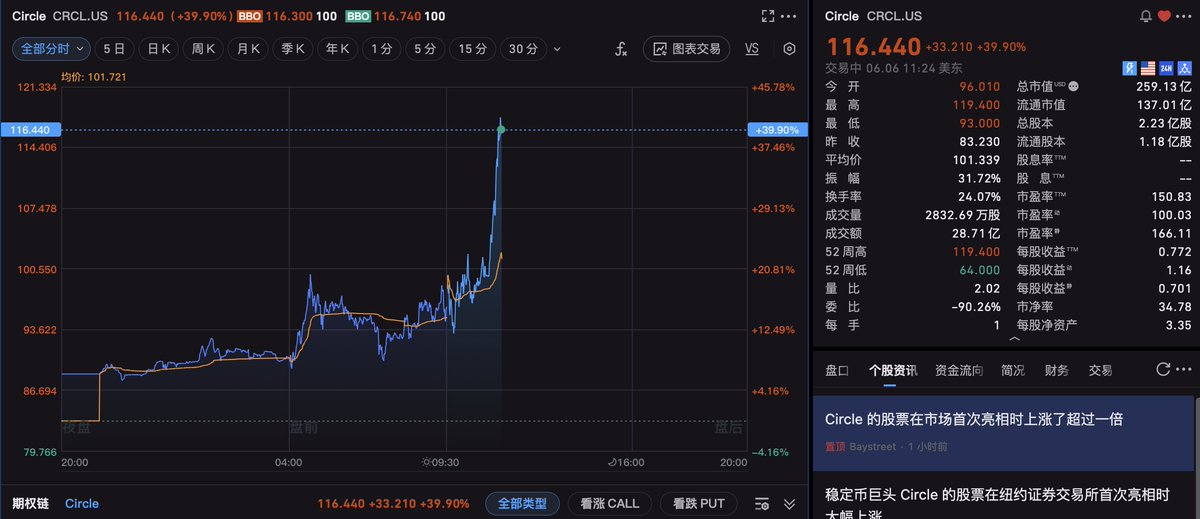
Task: Click the 市净率 value 34.78
Action: point(1175,307)
